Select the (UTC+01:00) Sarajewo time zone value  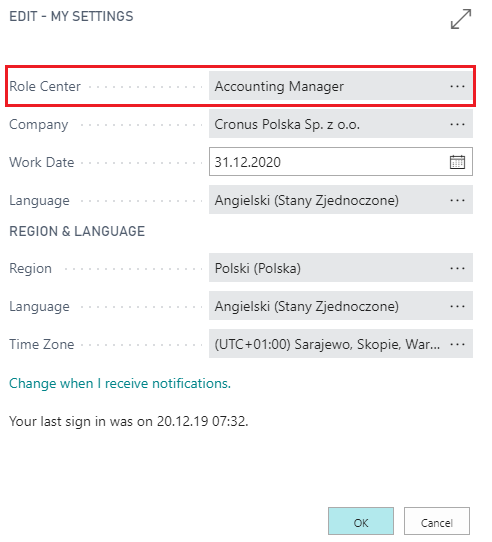coord(327,344)
